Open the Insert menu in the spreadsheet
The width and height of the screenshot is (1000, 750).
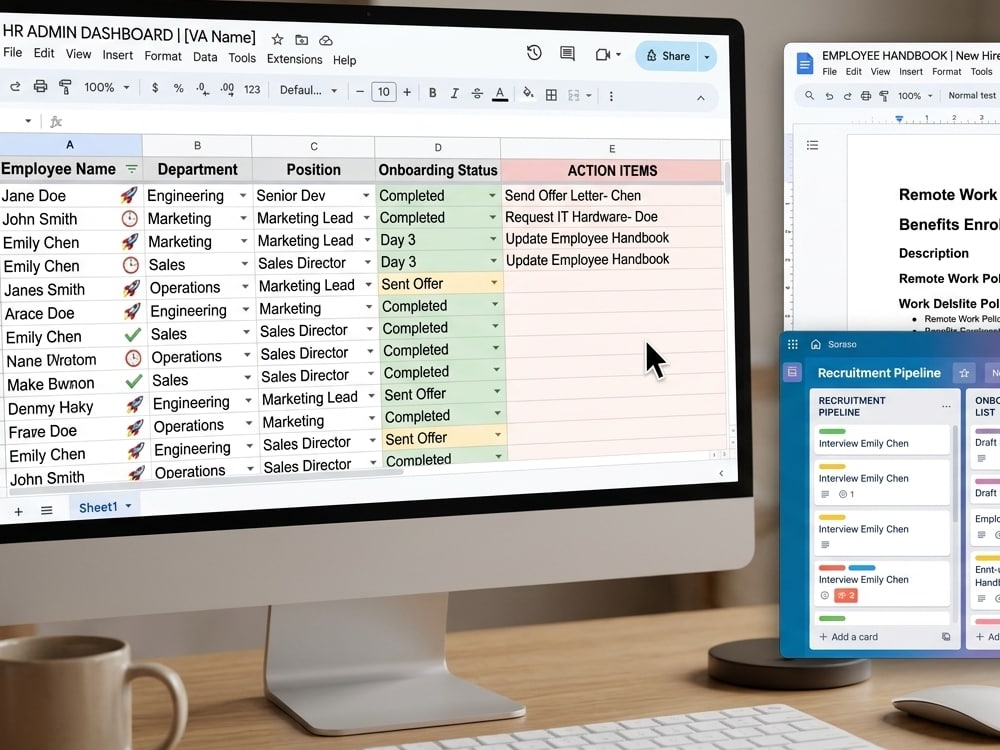point(117,55)
